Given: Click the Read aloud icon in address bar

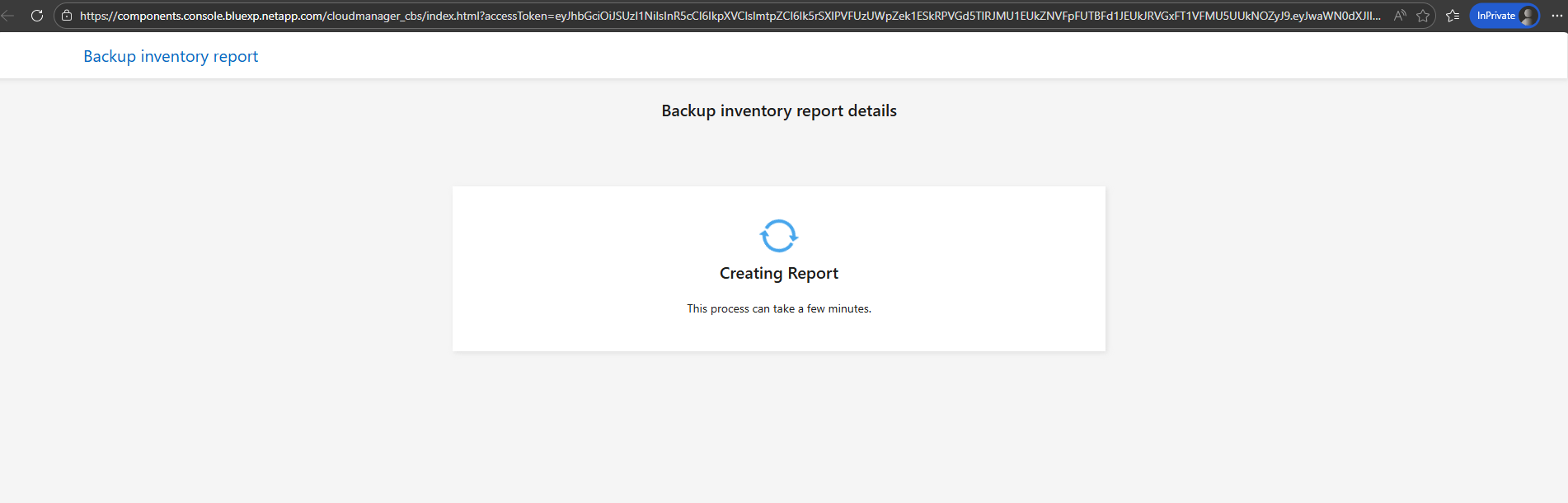Looking at the screenshot, I should pyautogui.click(x=1400, y=16).
